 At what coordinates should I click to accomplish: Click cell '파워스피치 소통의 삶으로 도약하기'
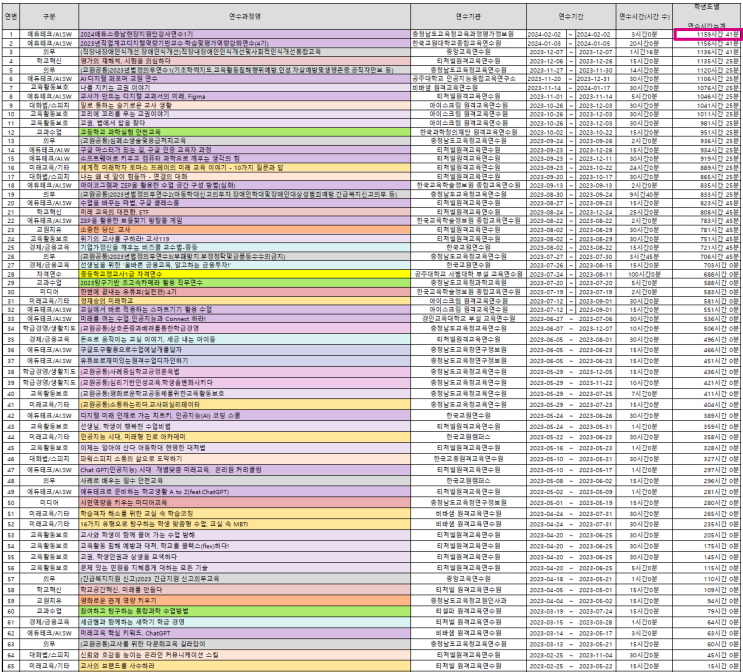(244, 459)
